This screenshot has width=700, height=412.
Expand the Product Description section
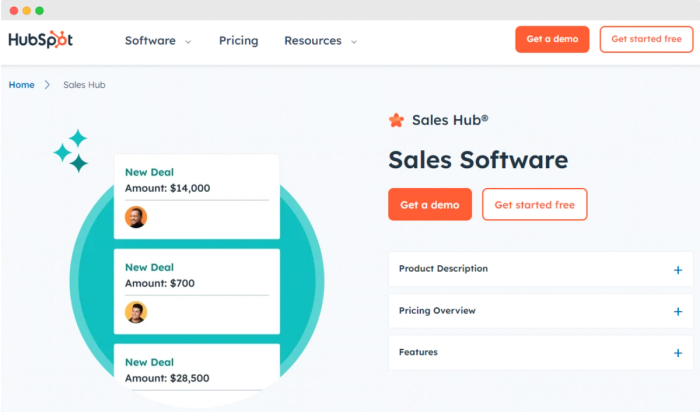678,270
